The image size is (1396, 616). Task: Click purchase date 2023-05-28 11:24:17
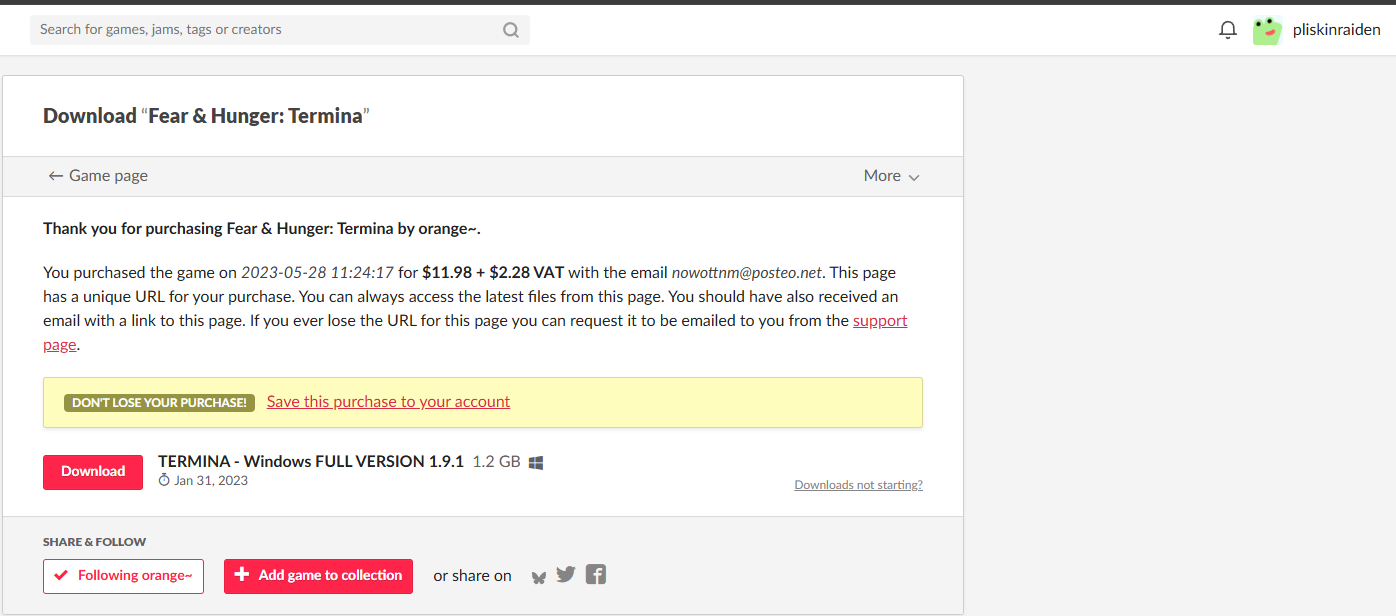pos(317,273)
